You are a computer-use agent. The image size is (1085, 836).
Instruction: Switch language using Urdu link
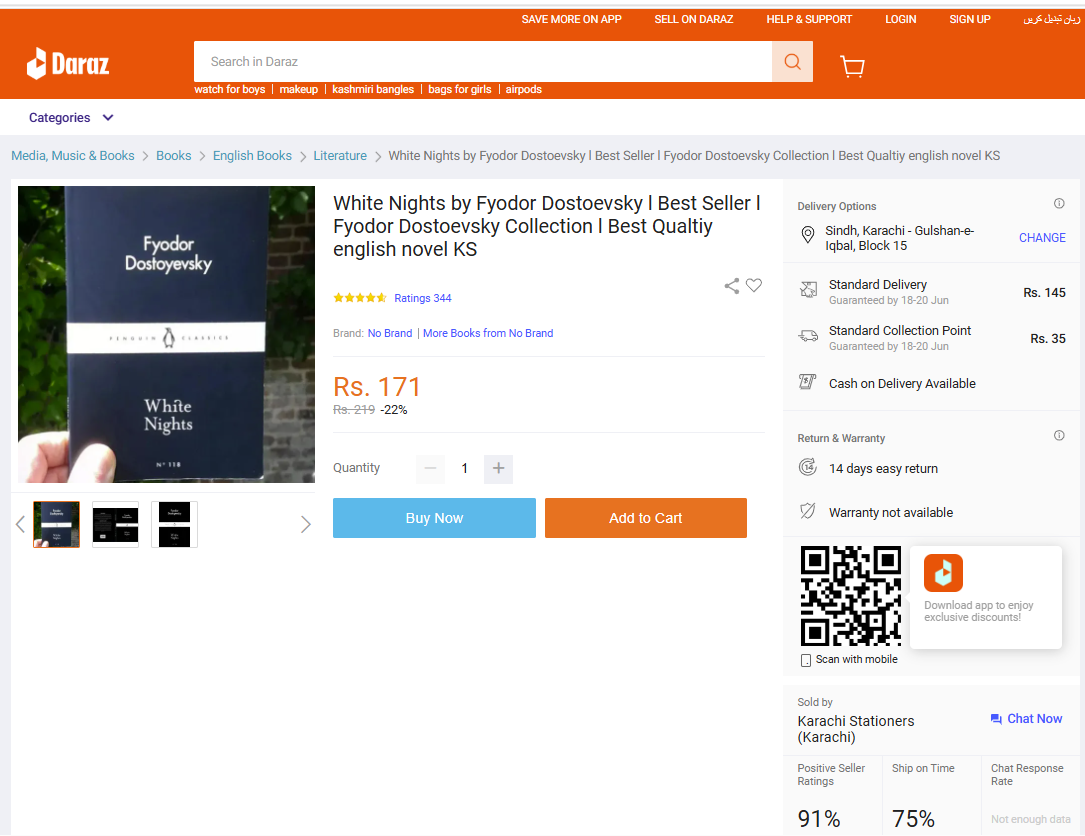(x=1052, y=19)
